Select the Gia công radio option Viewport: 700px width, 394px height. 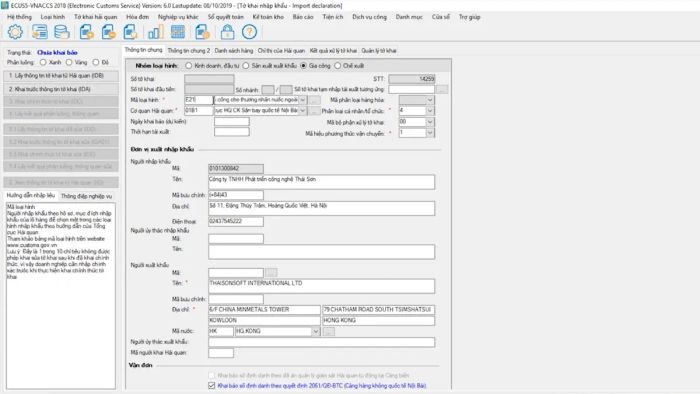pos(304,66)
